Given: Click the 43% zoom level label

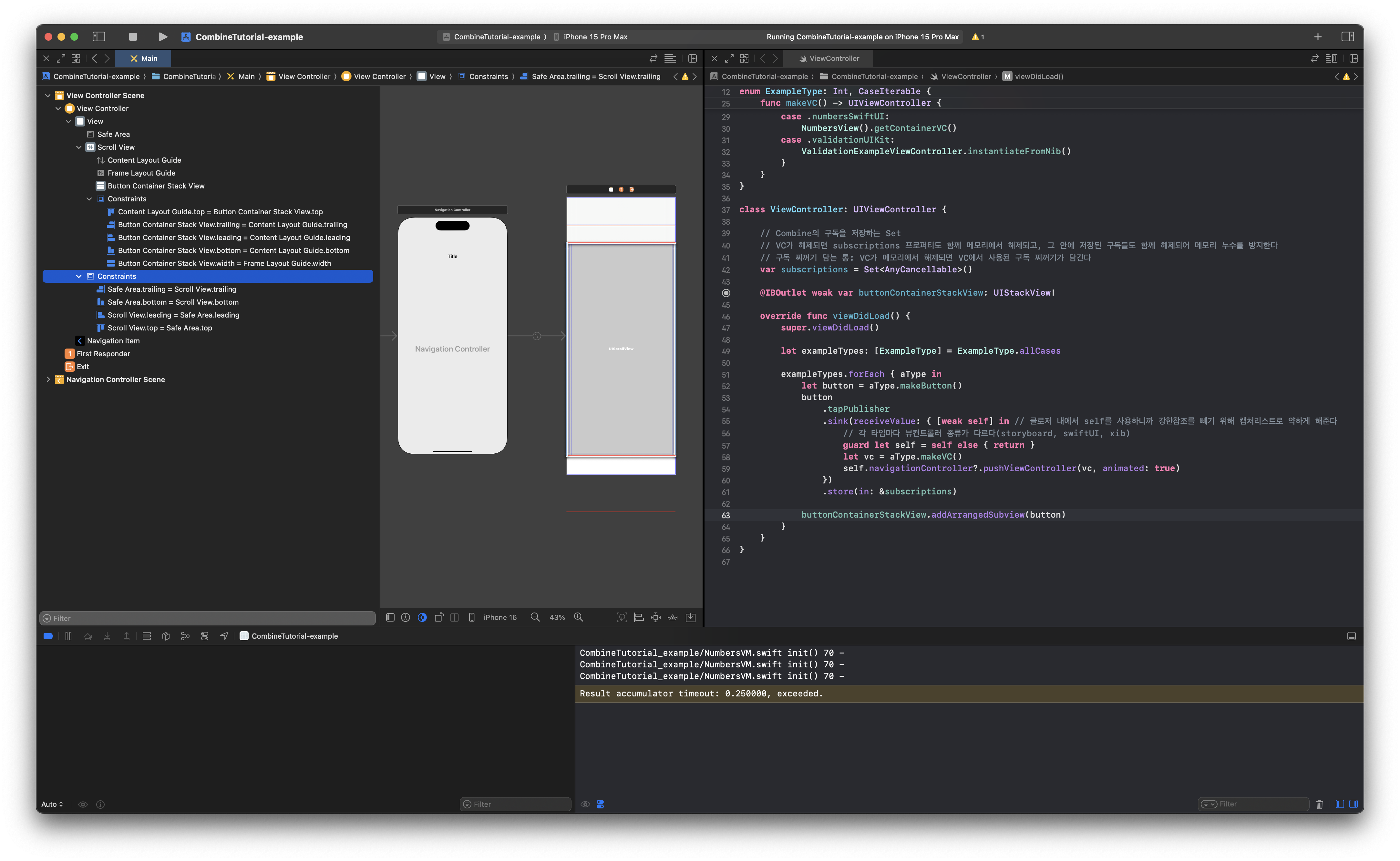Looking at the screenshot, I should 557,617.
